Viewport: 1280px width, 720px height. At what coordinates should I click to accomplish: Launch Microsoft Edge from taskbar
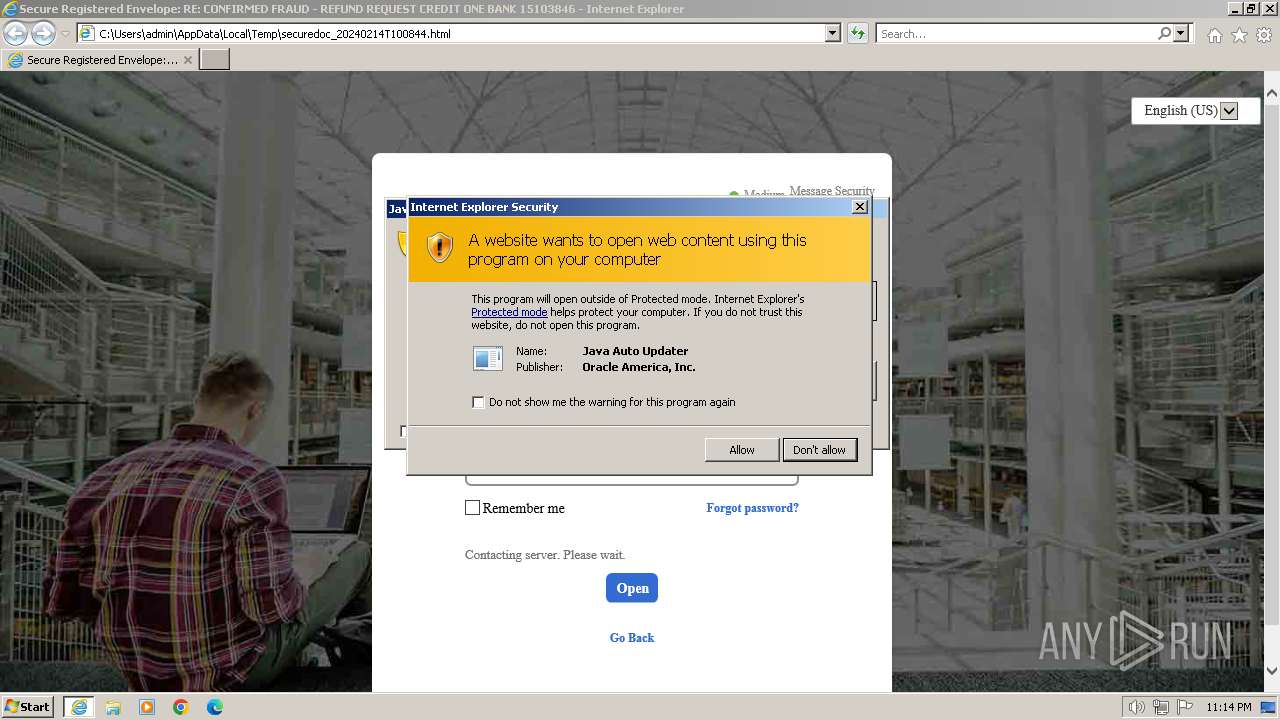coord(215,707)
